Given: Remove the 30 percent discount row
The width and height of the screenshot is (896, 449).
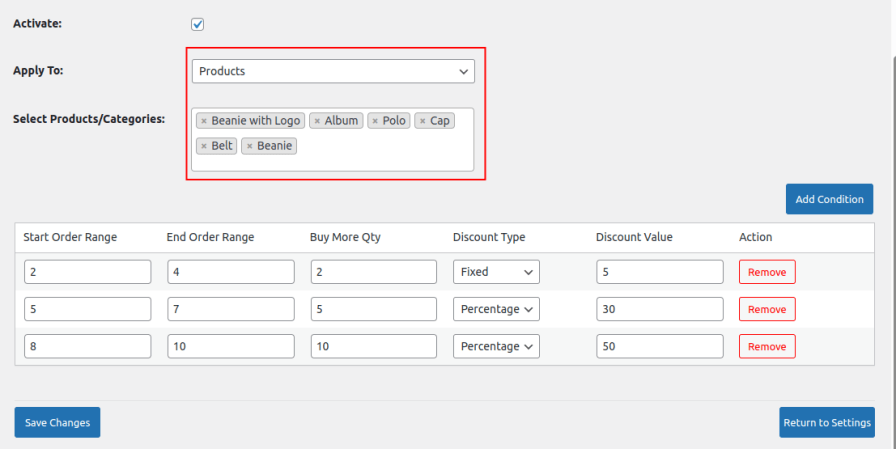Looking at the screenshot, I should tap(767, 309).
